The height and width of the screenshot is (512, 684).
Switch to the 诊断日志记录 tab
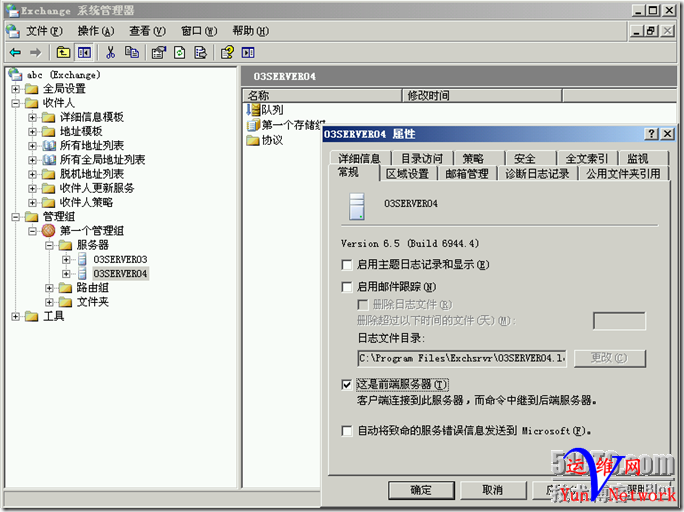click(537, 174)
